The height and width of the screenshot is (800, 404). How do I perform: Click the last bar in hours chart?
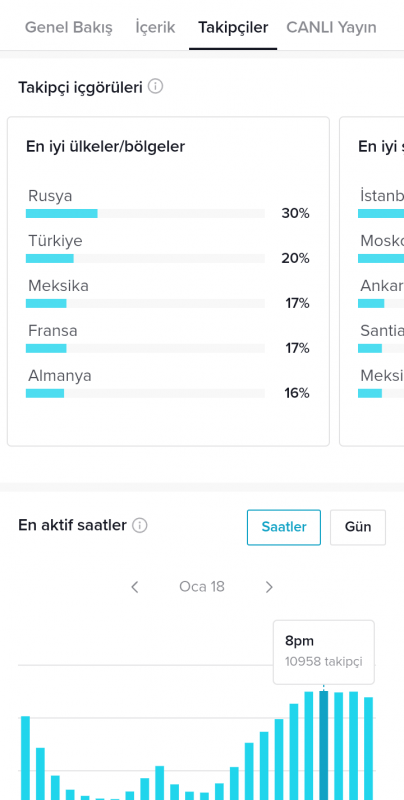(368, 748)
